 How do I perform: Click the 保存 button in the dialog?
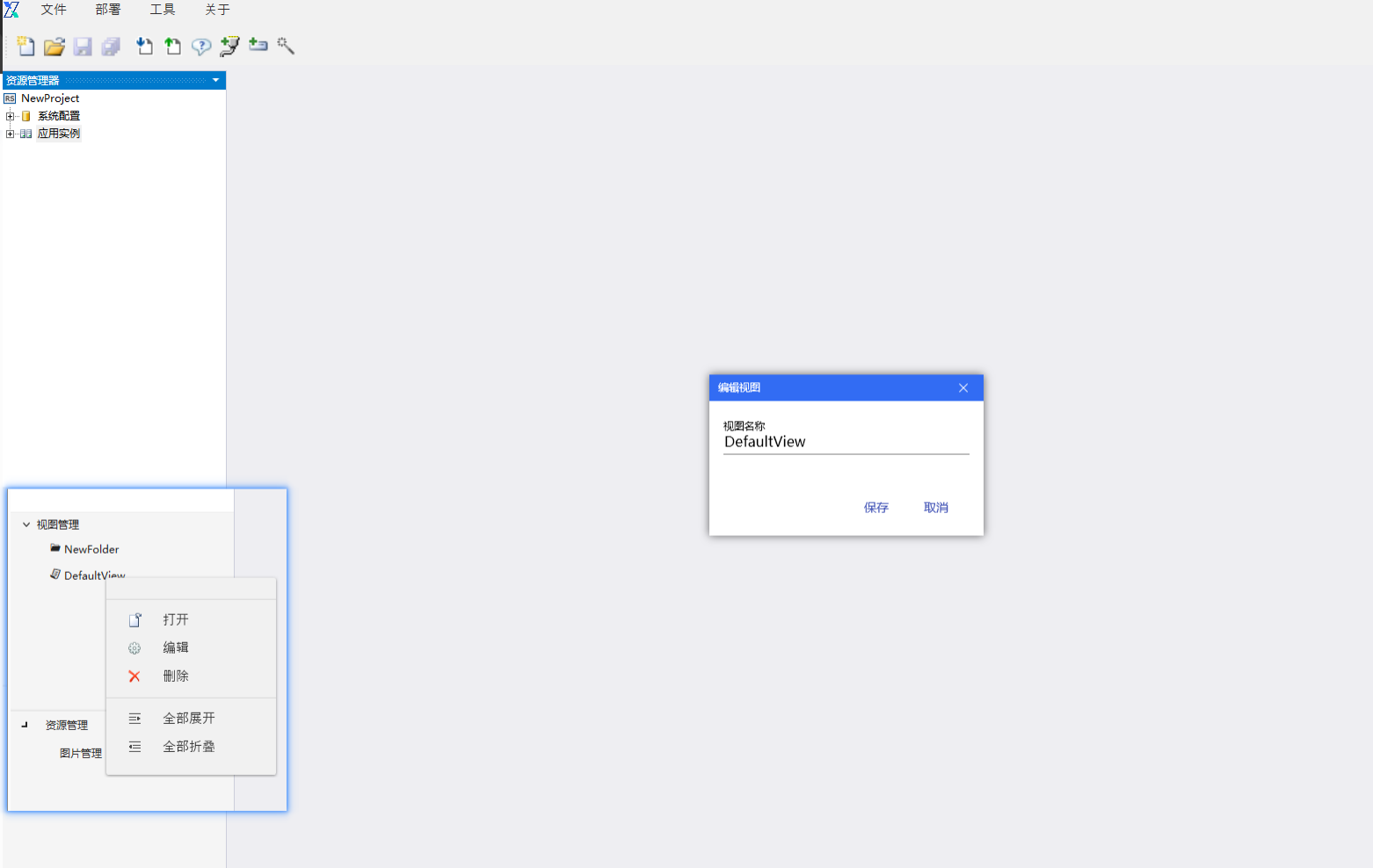point(875,507)
